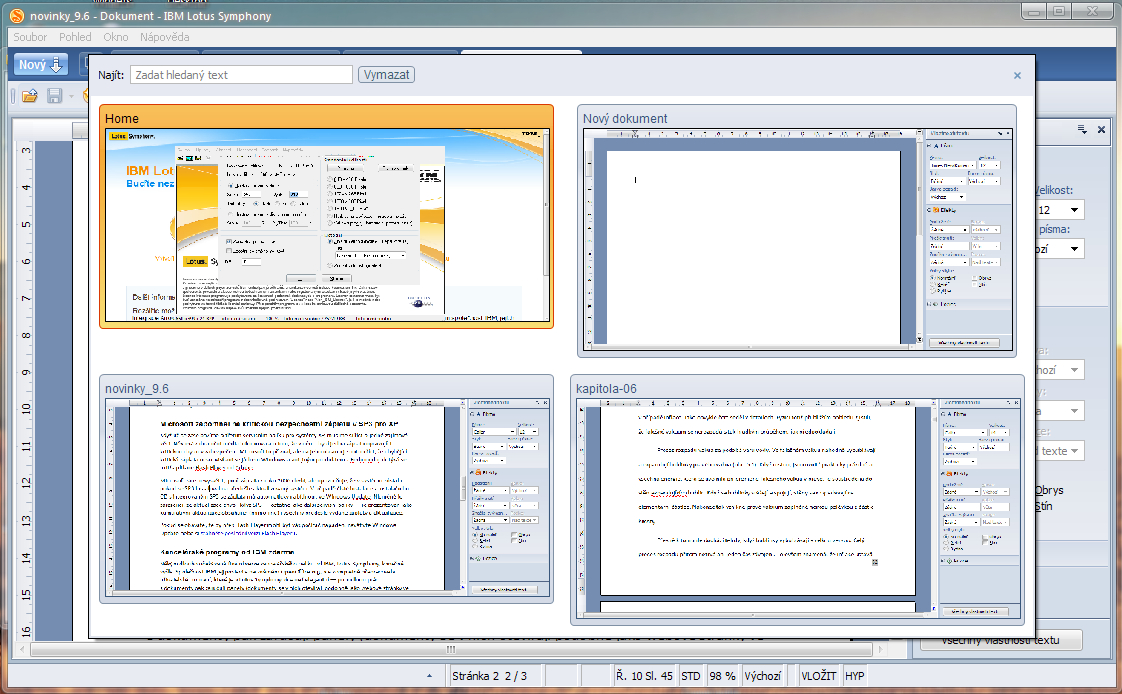Click the Vymazat button to clear search
The width and height of the screenshot is (1122, 694).
[x=386, y=74]
